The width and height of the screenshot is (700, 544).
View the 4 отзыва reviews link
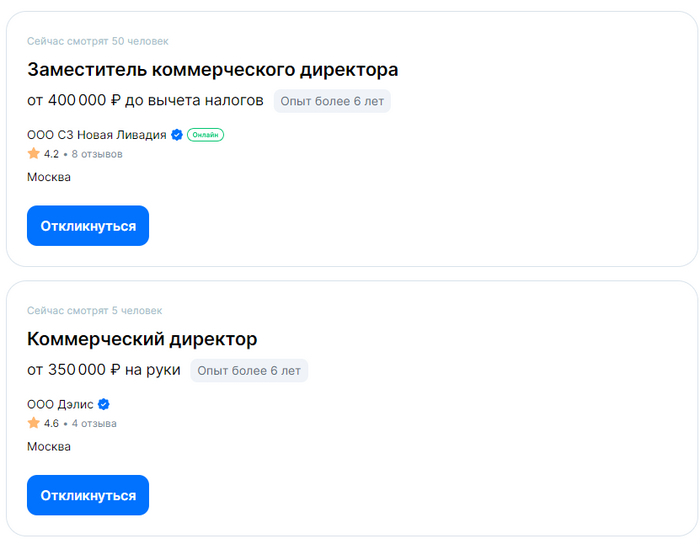point(94,423)
